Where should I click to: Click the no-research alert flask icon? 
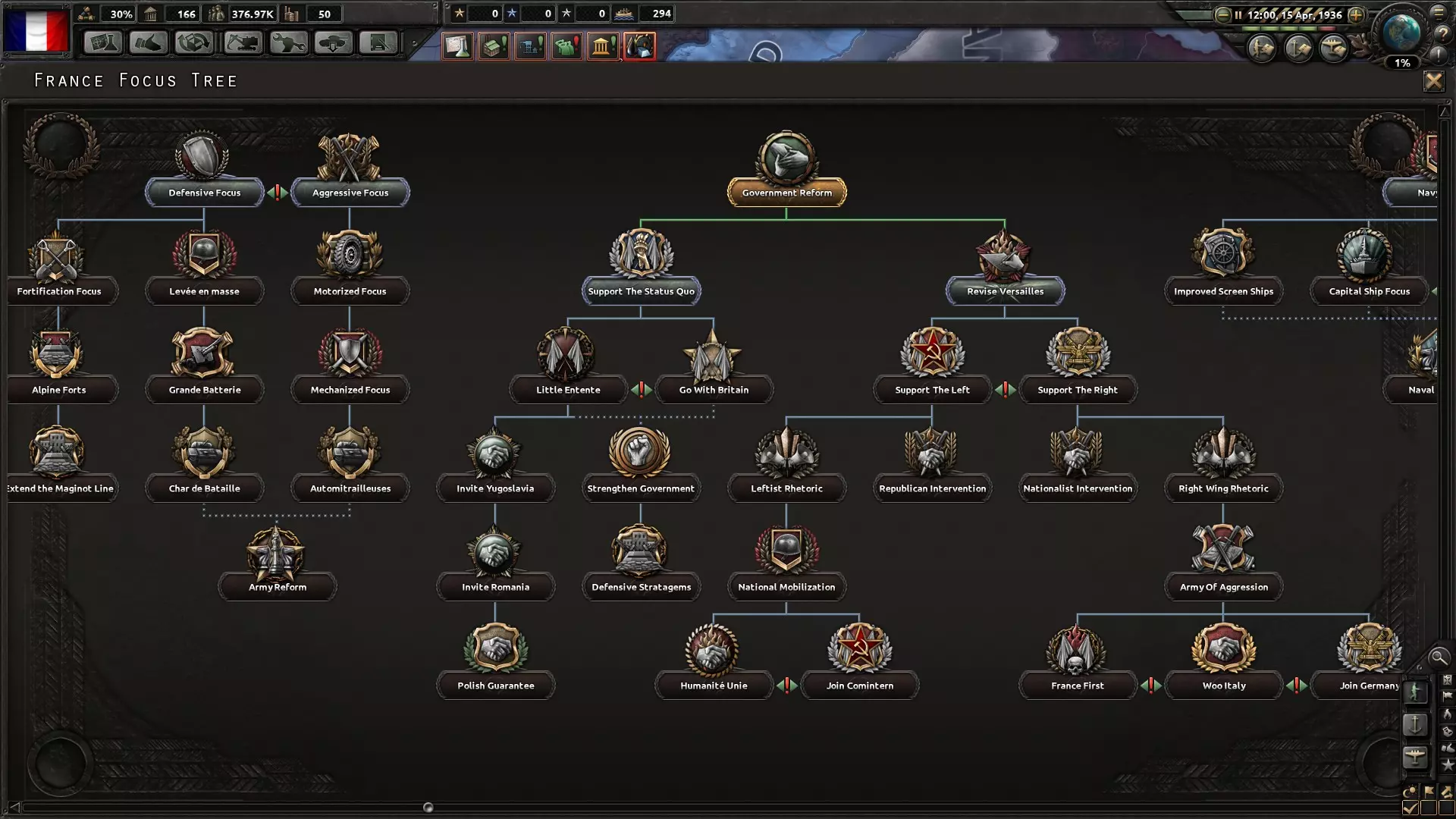(458, 46)
